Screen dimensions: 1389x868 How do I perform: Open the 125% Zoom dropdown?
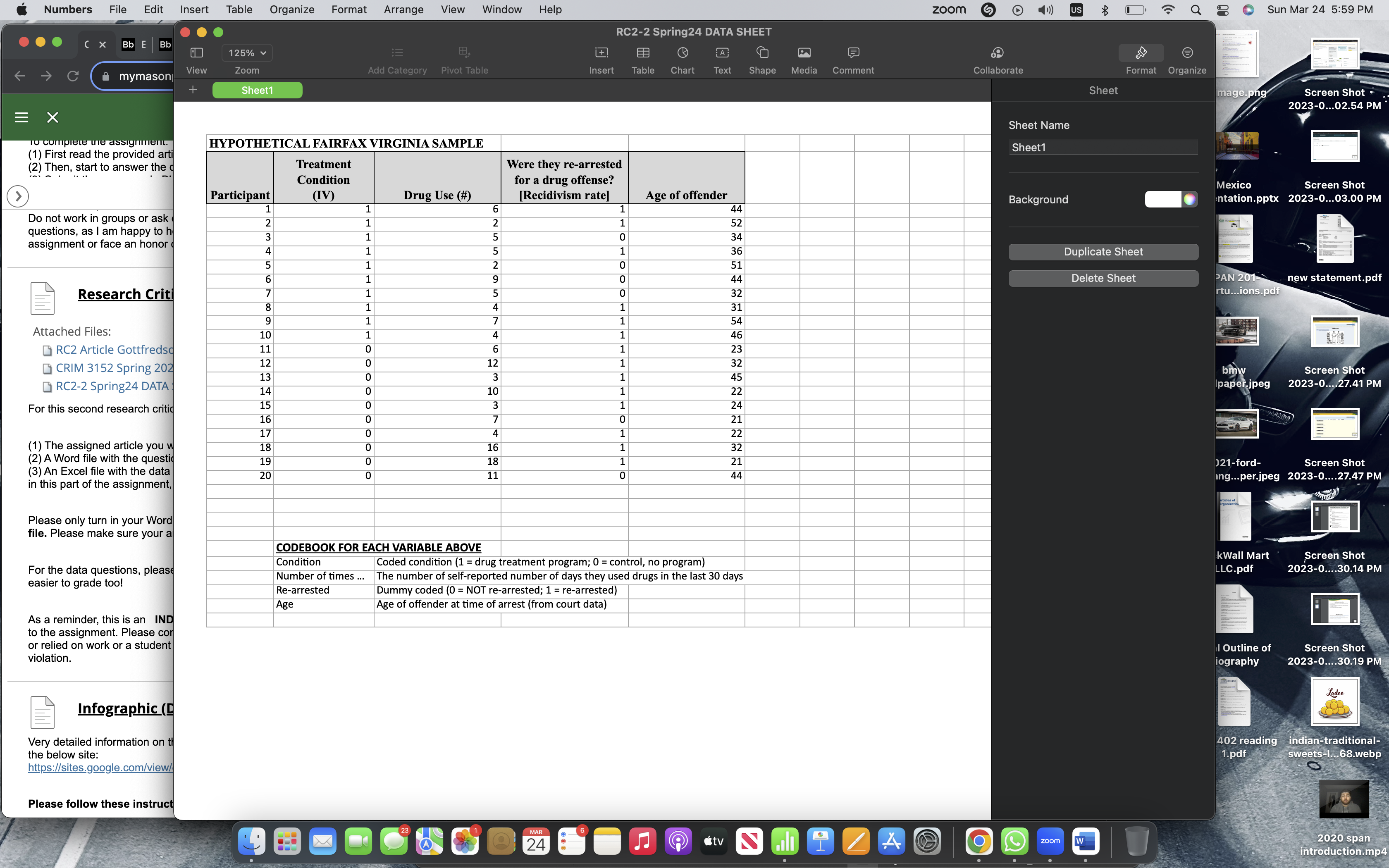(x=247, y=53)
